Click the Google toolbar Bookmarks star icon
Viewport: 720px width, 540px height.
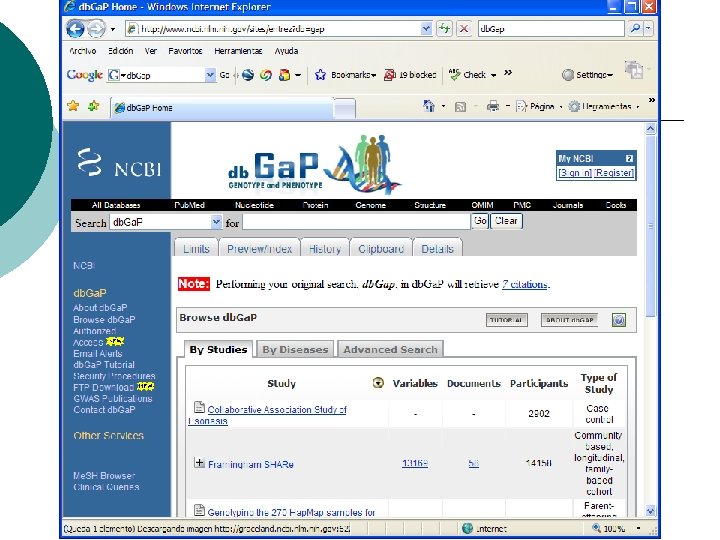pyautogui.click(x=321, y=74)
